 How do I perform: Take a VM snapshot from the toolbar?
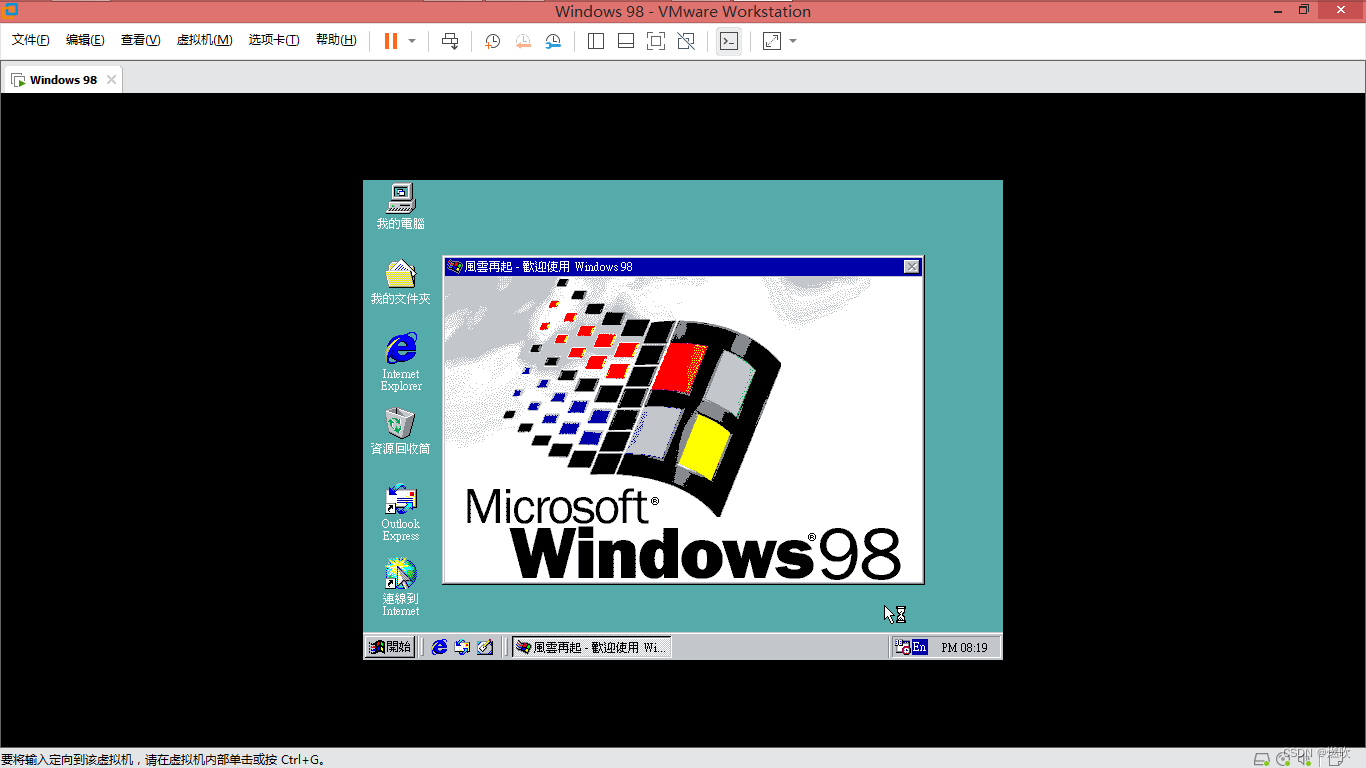click(491, 41)
